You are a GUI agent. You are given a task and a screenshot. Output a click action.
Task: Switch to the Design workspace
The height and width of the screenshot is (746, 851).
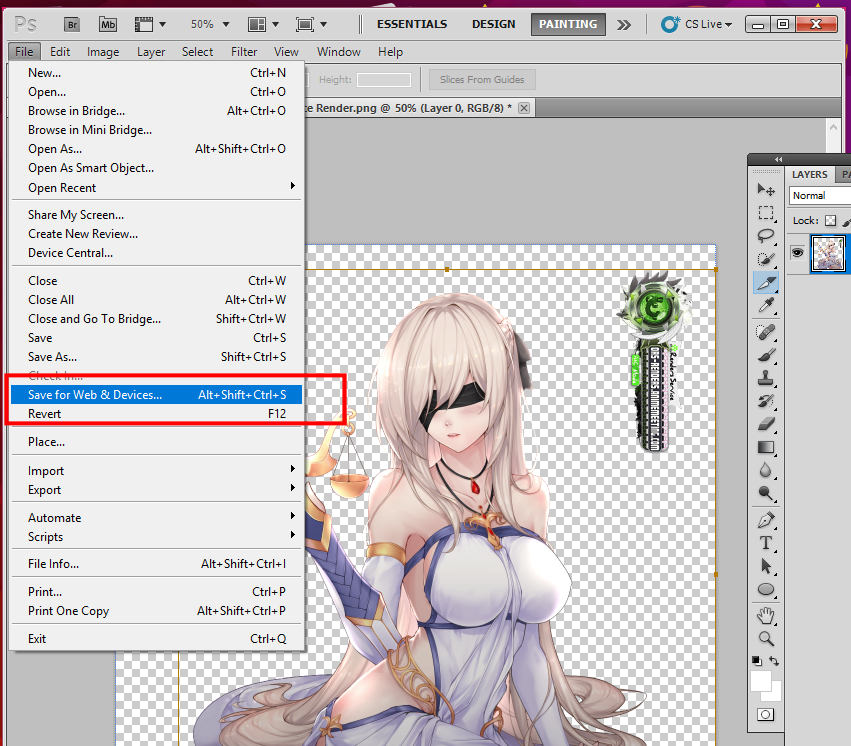click(x=493, y=24)
